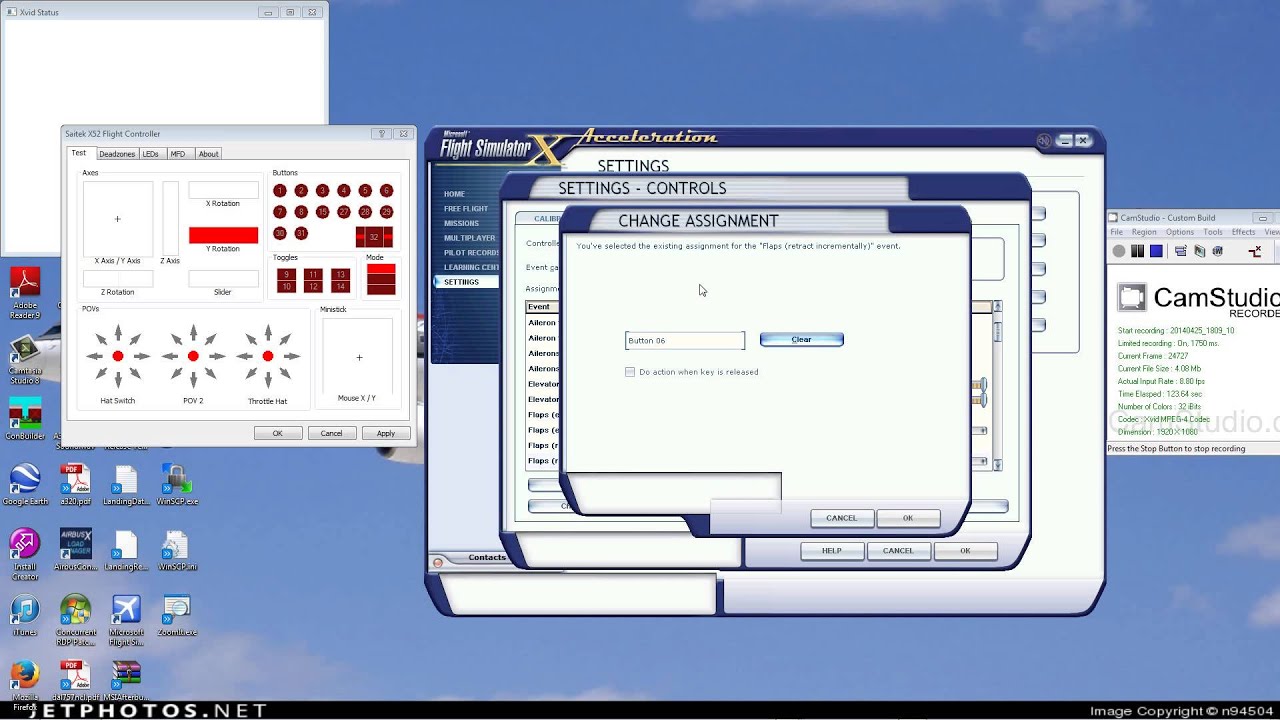Click OK in Saitek controller window

pos(277,433)
